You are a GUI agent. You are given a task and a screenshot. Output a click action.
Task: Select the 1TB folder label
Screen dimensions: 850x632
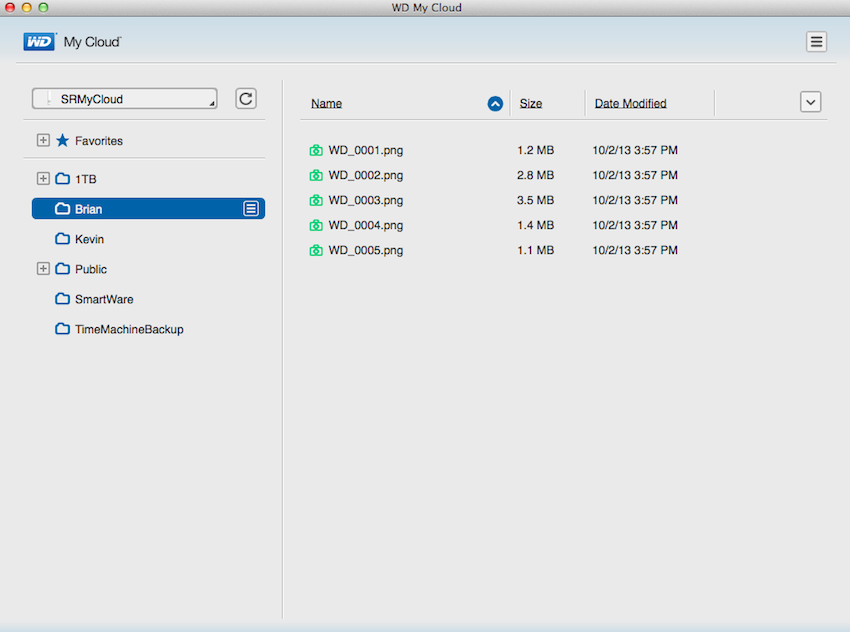coord(86,179)
